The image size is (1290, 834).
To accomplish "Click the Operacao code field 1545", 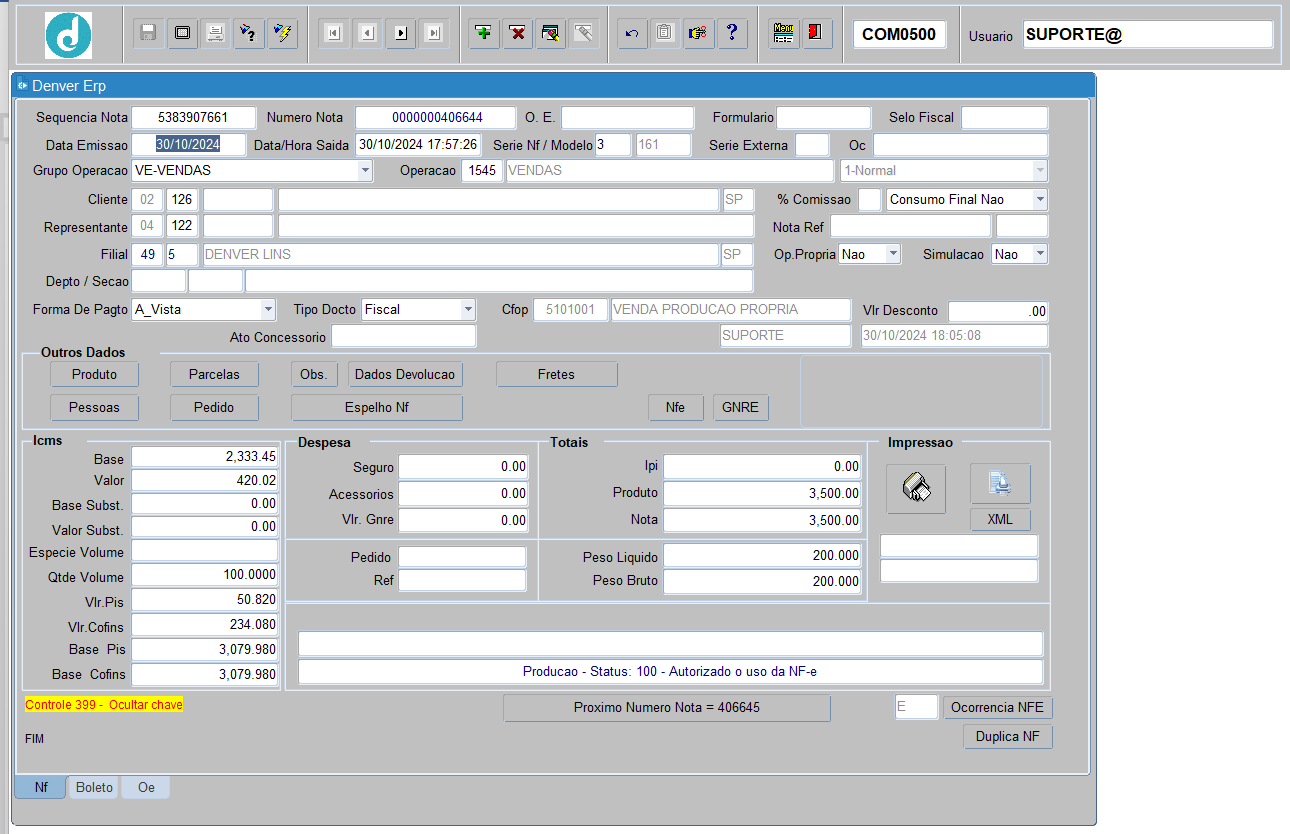I will (x=482, y=170).
